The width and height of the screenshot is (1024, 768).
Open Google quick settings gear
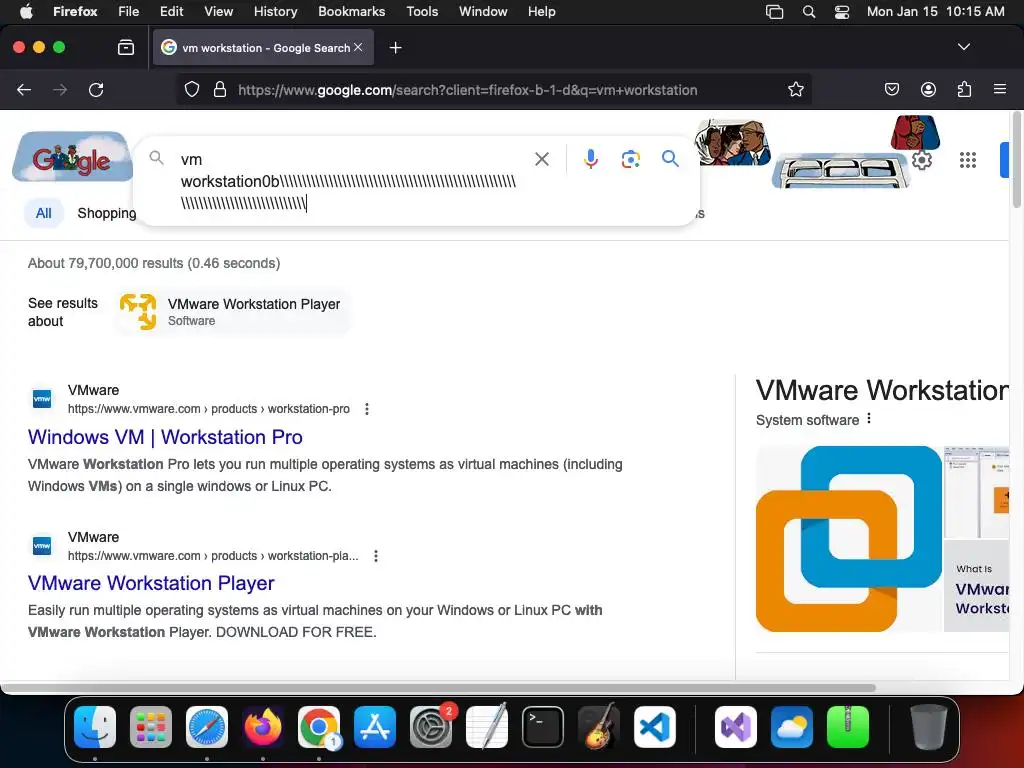click(921, 160)
